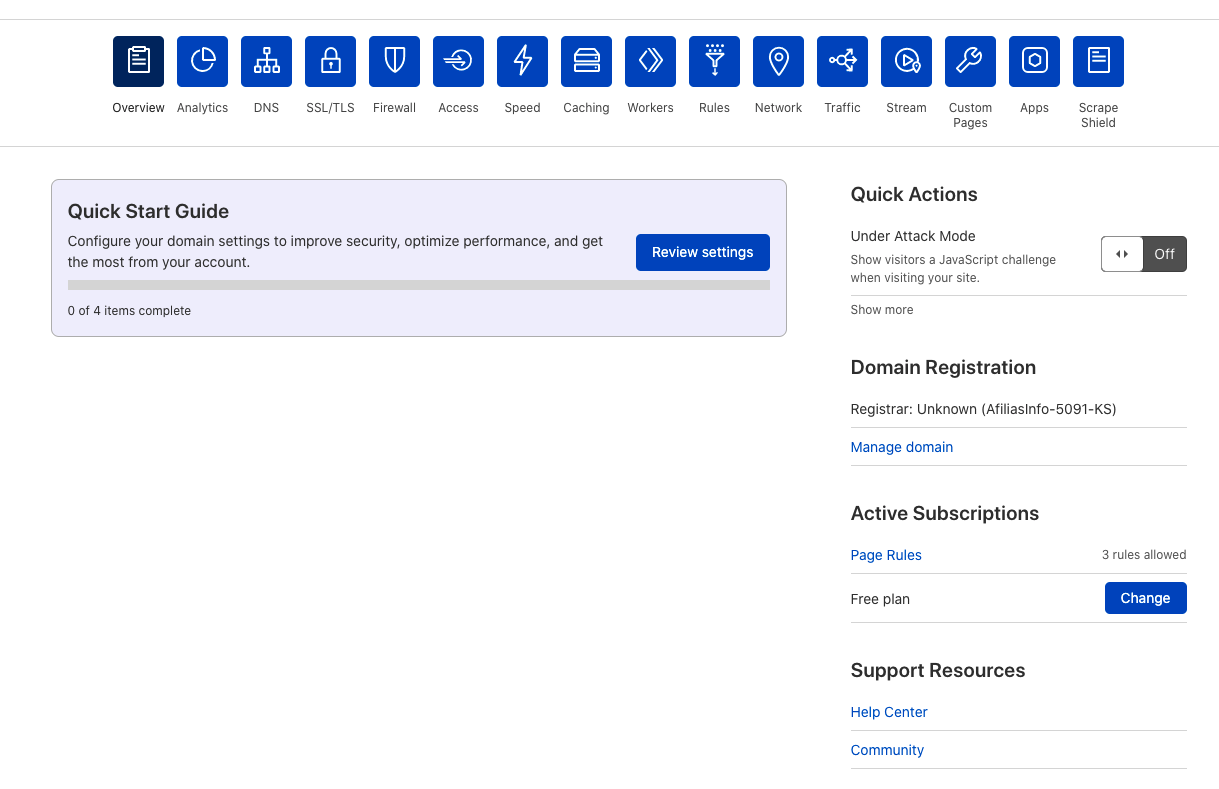Open the Page Rules subscription link

(886, 555)
